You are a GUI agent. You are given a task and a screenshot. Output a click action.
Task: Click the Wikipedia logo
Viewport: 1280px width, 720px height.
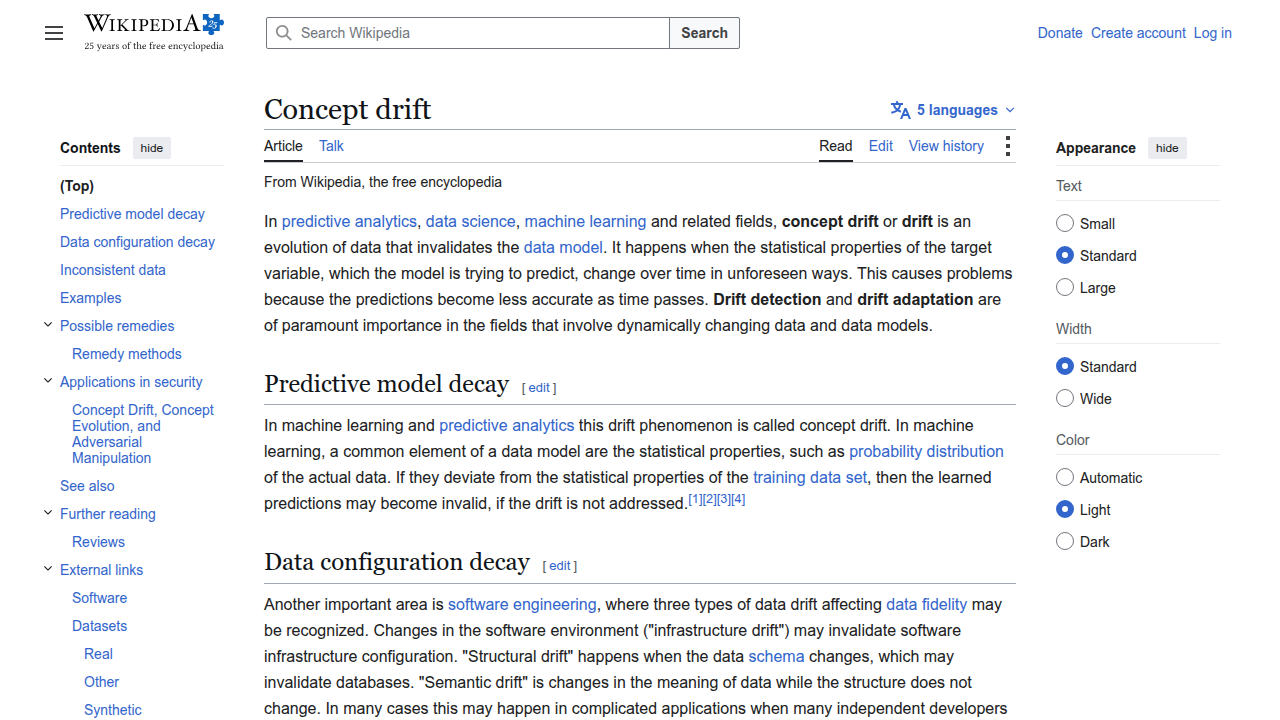point(154,32)
